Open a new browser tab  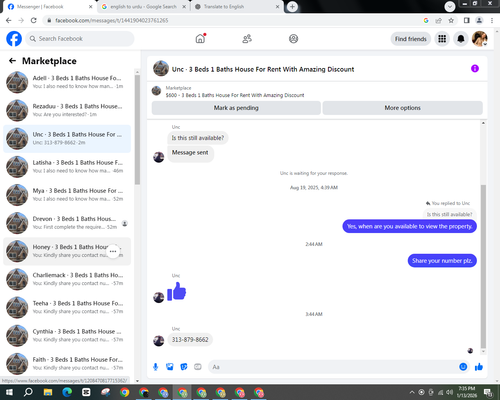click(292, 7)
